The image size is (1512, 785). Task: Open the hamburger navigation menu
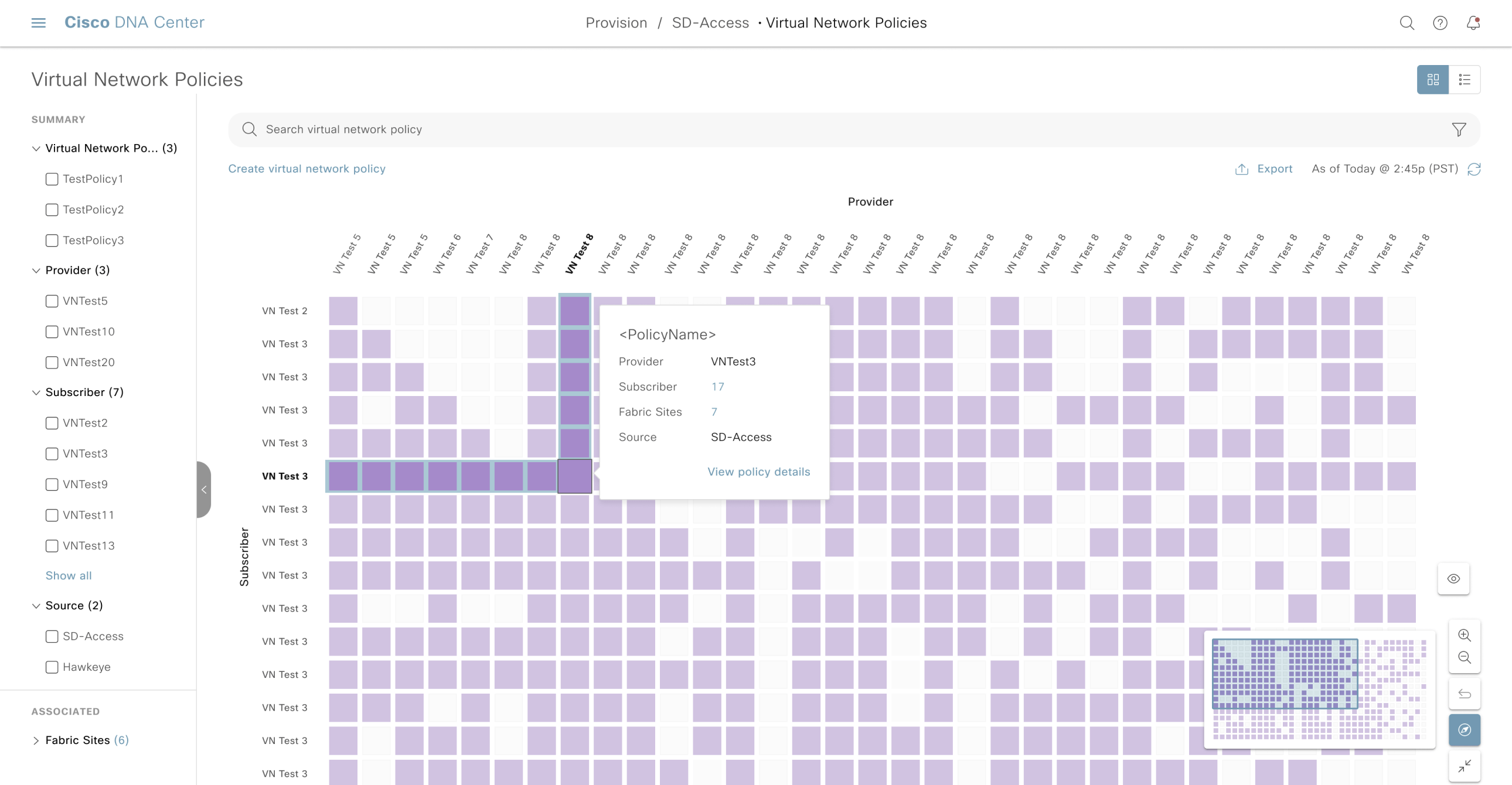(38, 23)
